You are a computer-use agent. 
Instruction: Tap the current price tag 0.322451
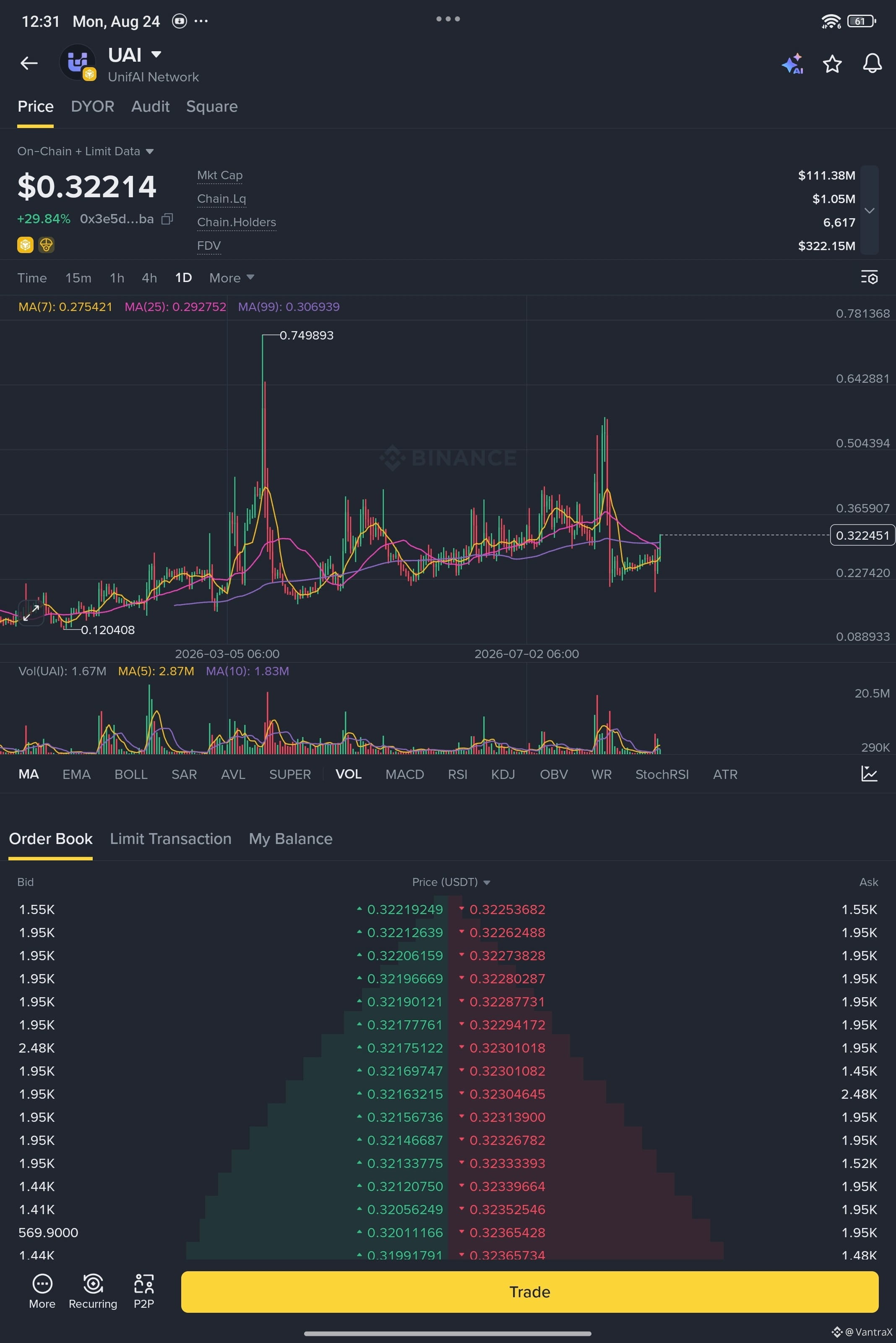(862, 535)
